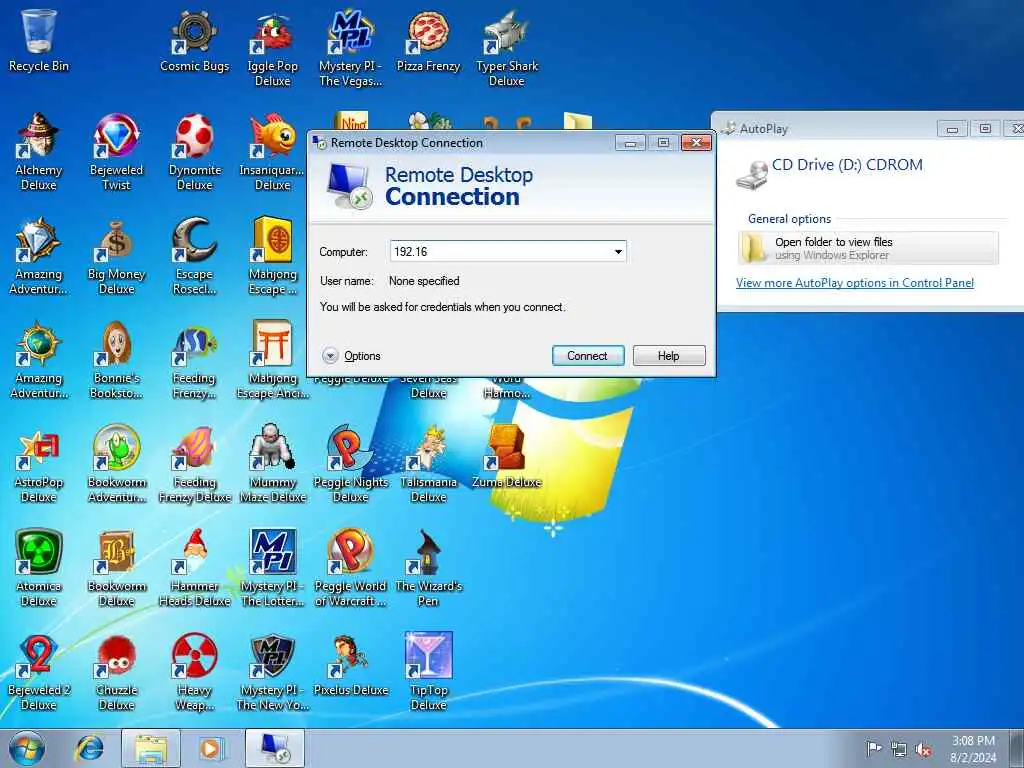Open Windows Media Player taskbar icon
This screenshot has width=1024, height=768.
pyautogui.click(x=211, y=748)
